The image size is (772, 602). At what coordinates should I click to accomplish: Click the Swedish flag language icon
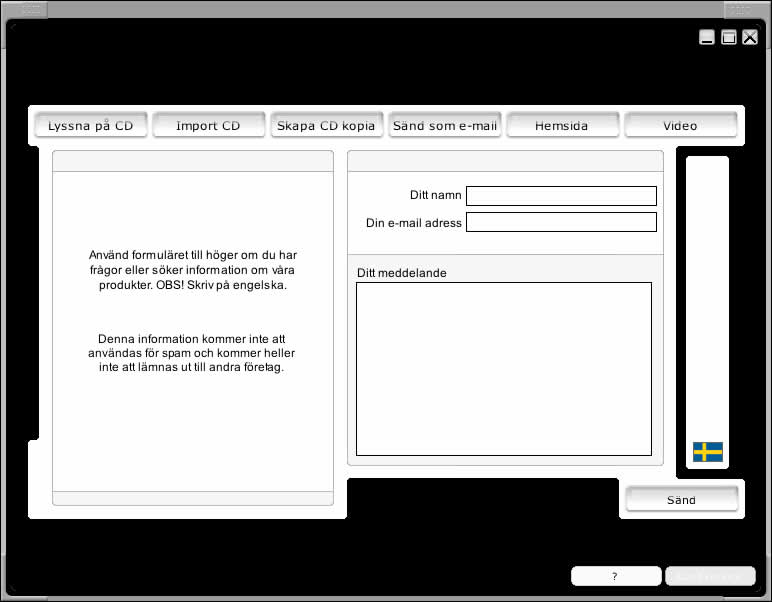[x=707, y=452]
